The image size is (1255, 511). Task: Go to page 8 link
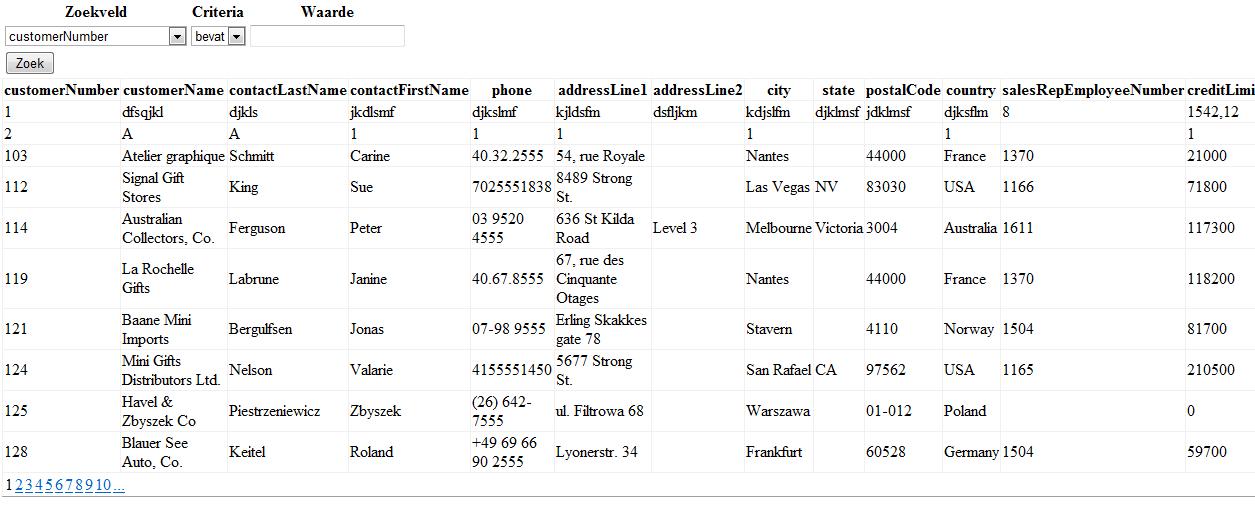(79, 485)
